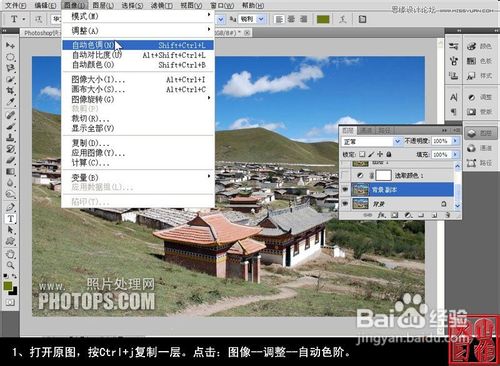Select the Move tool in toolbox
Viewport: 500px width, 366px height.
tap(10, 45)
